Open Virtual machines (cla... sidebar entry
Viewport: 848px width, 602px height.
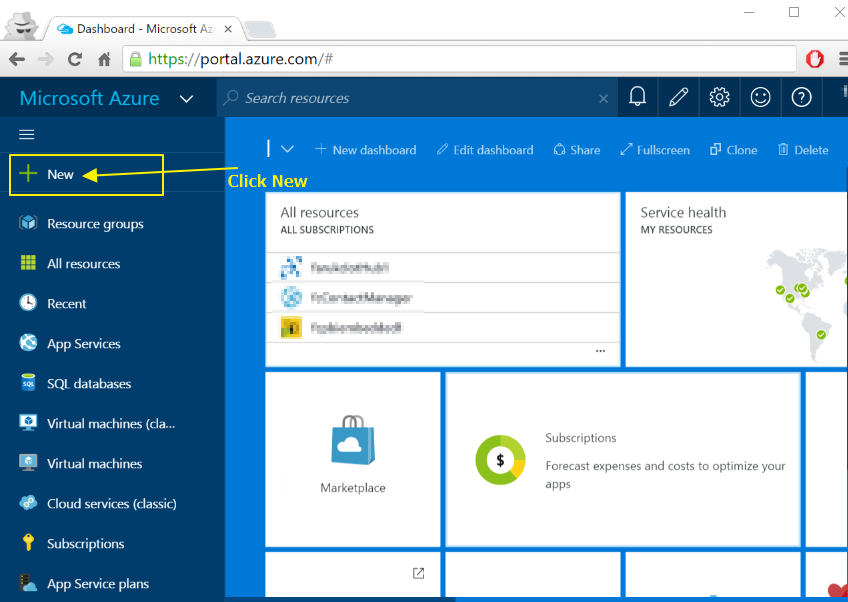[x=112, y=424]
